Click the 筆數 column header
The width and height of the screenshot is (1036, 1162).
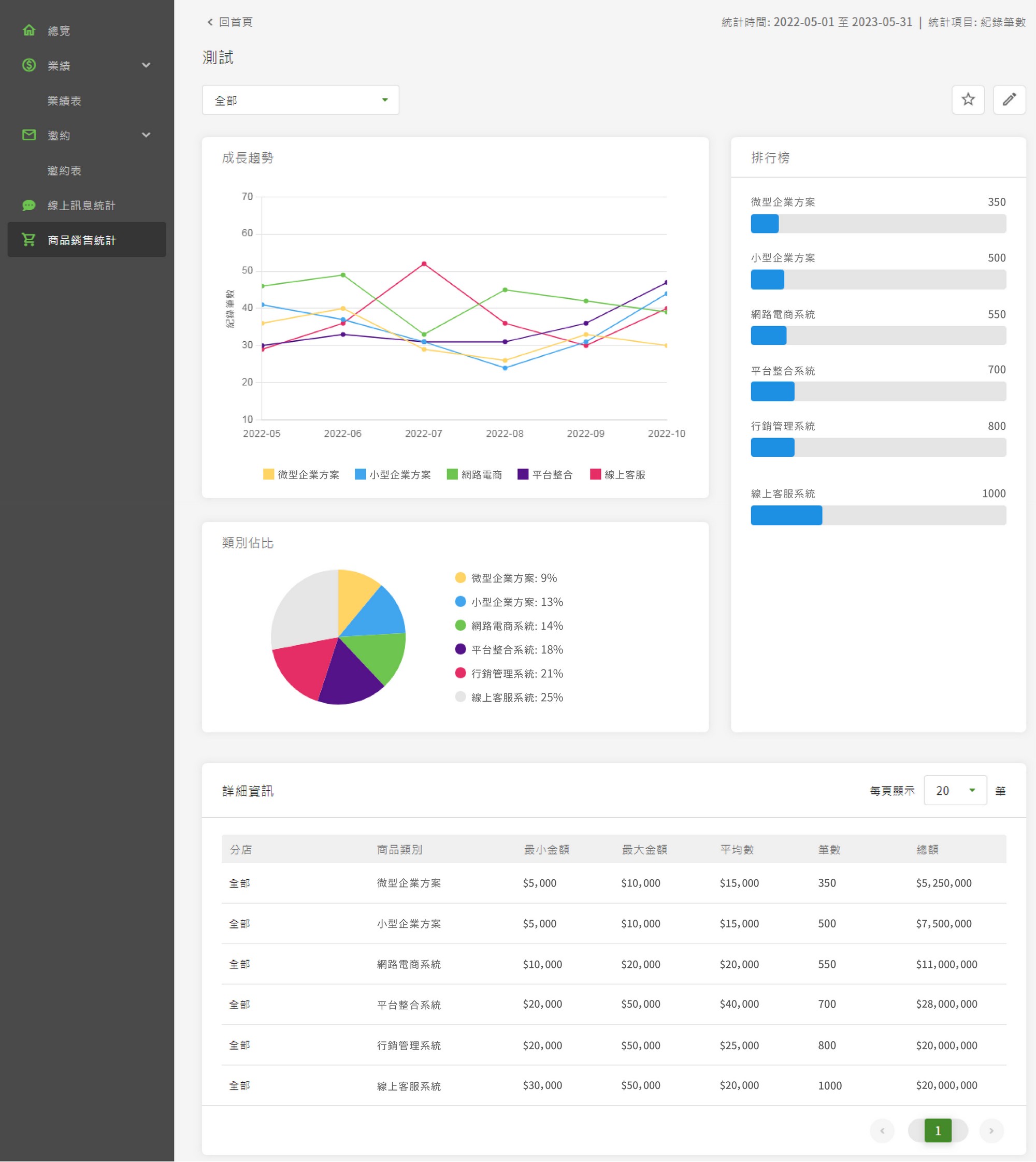(x=829, y=849)
